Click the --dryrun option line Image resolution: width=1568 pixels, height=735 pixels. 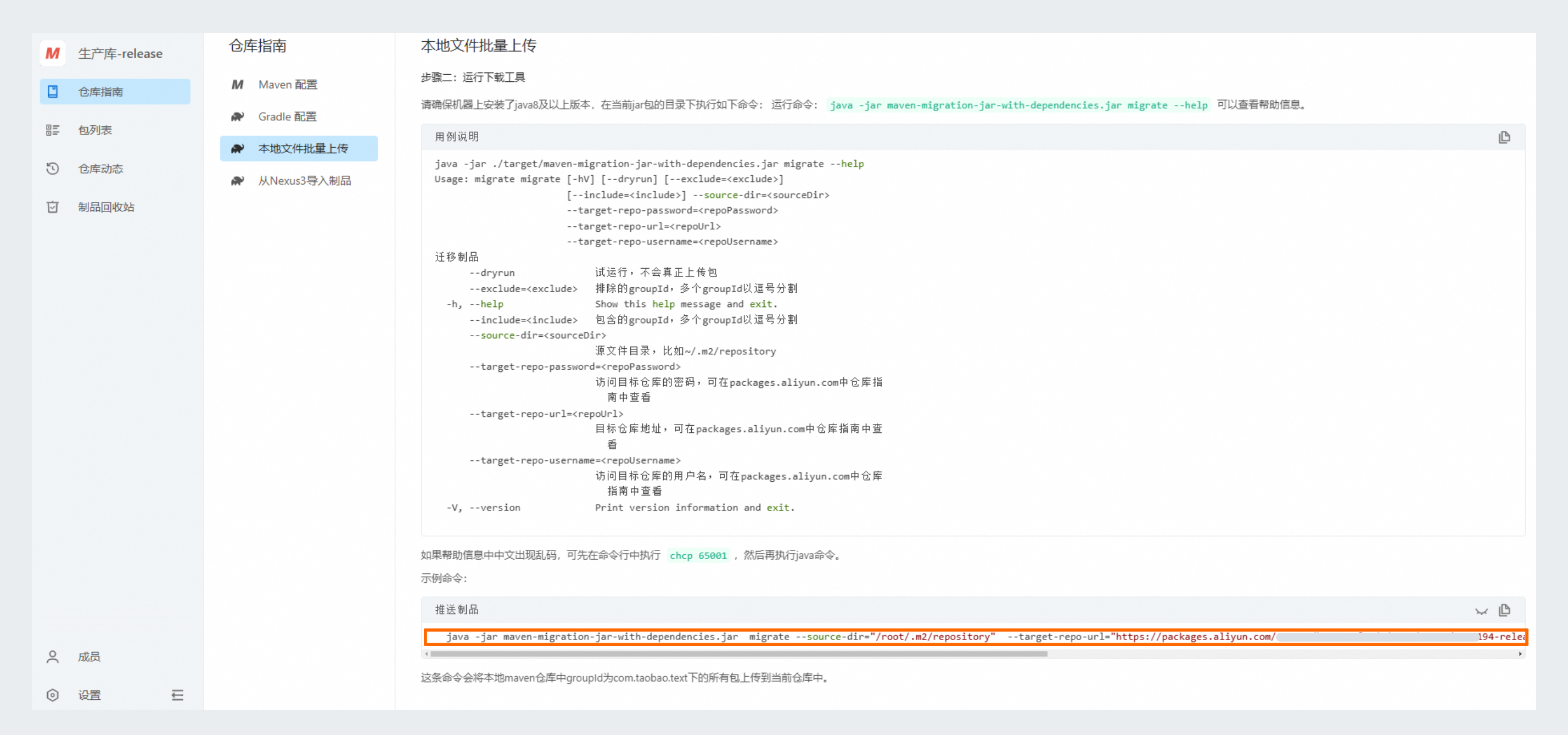point(593,272)
